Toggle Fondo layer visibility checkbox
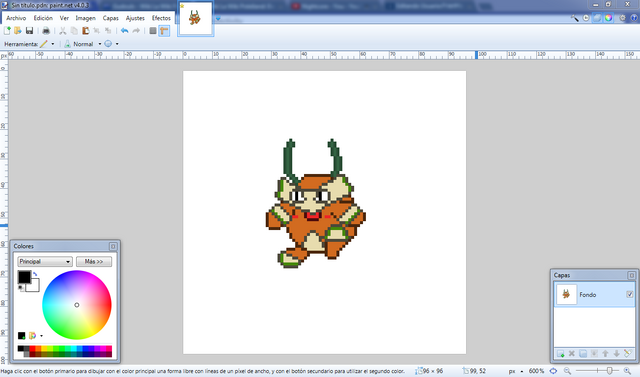640x377 pixels. coord(629,294)
